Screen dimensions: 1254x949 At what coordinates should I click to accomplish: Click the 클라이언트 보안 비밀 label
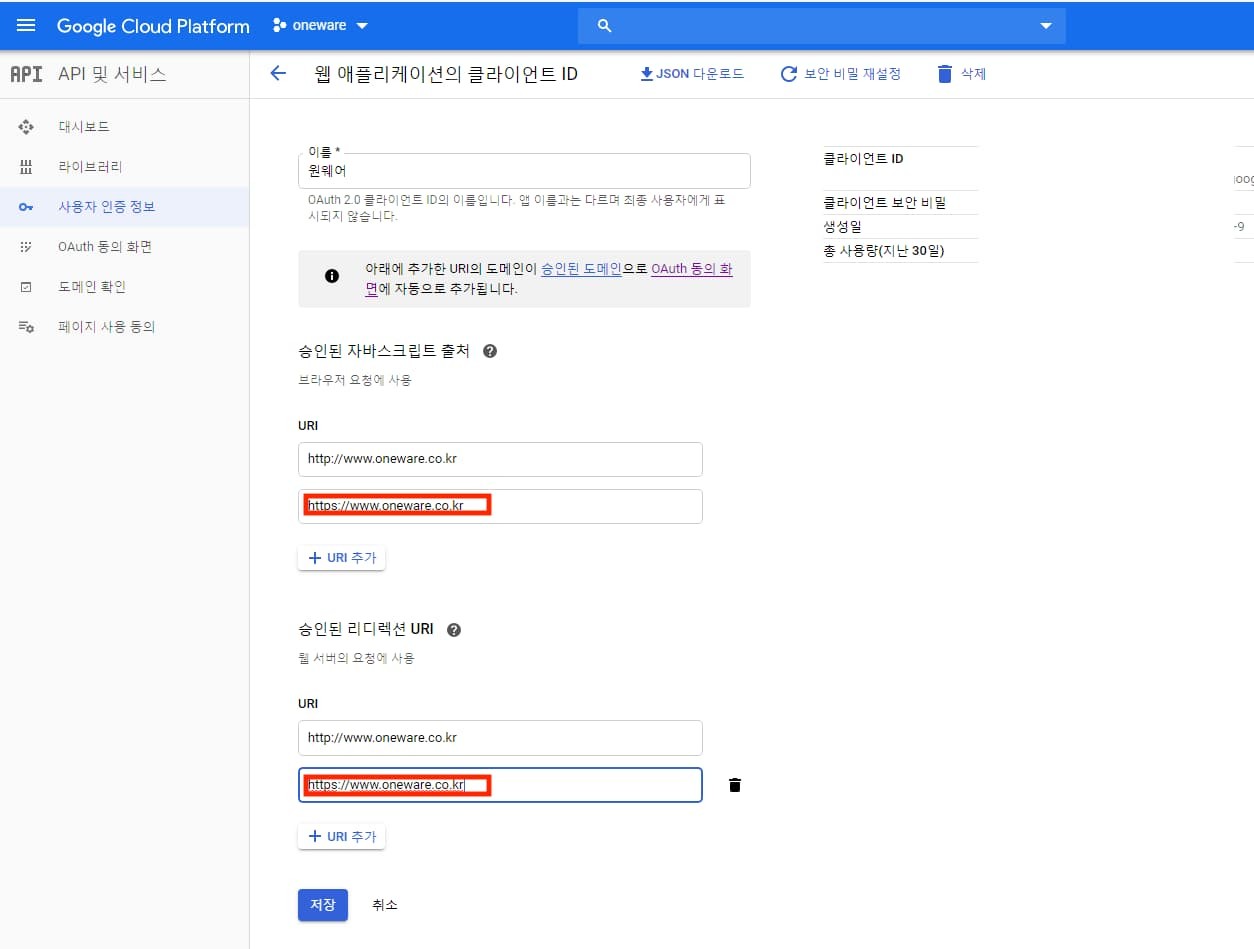point(885,203)
